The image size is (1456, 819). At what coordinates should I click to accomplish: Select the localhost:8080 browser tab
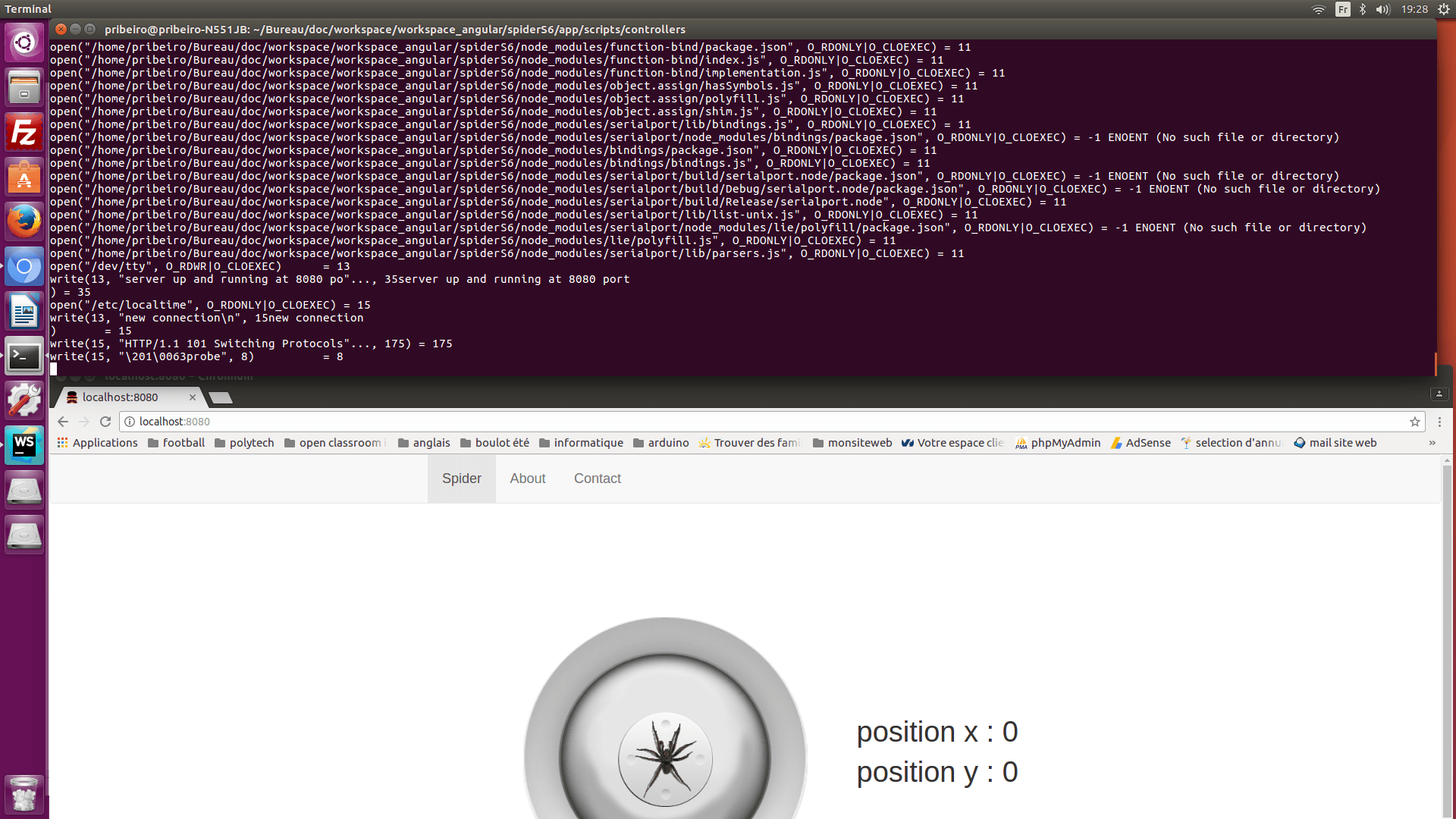coord(121,397)
